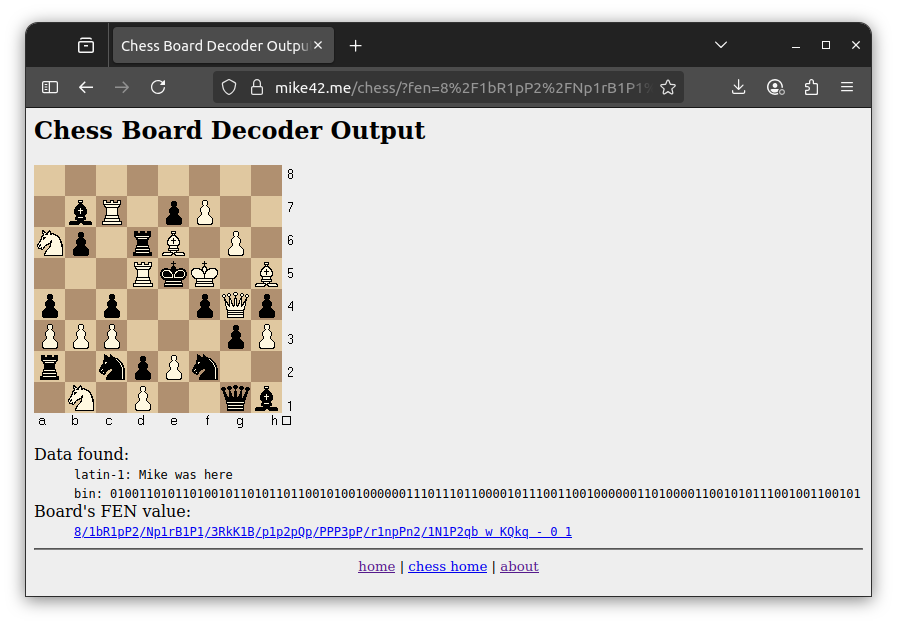
Task: Click inside the address bar
Action: pos(450,87)
